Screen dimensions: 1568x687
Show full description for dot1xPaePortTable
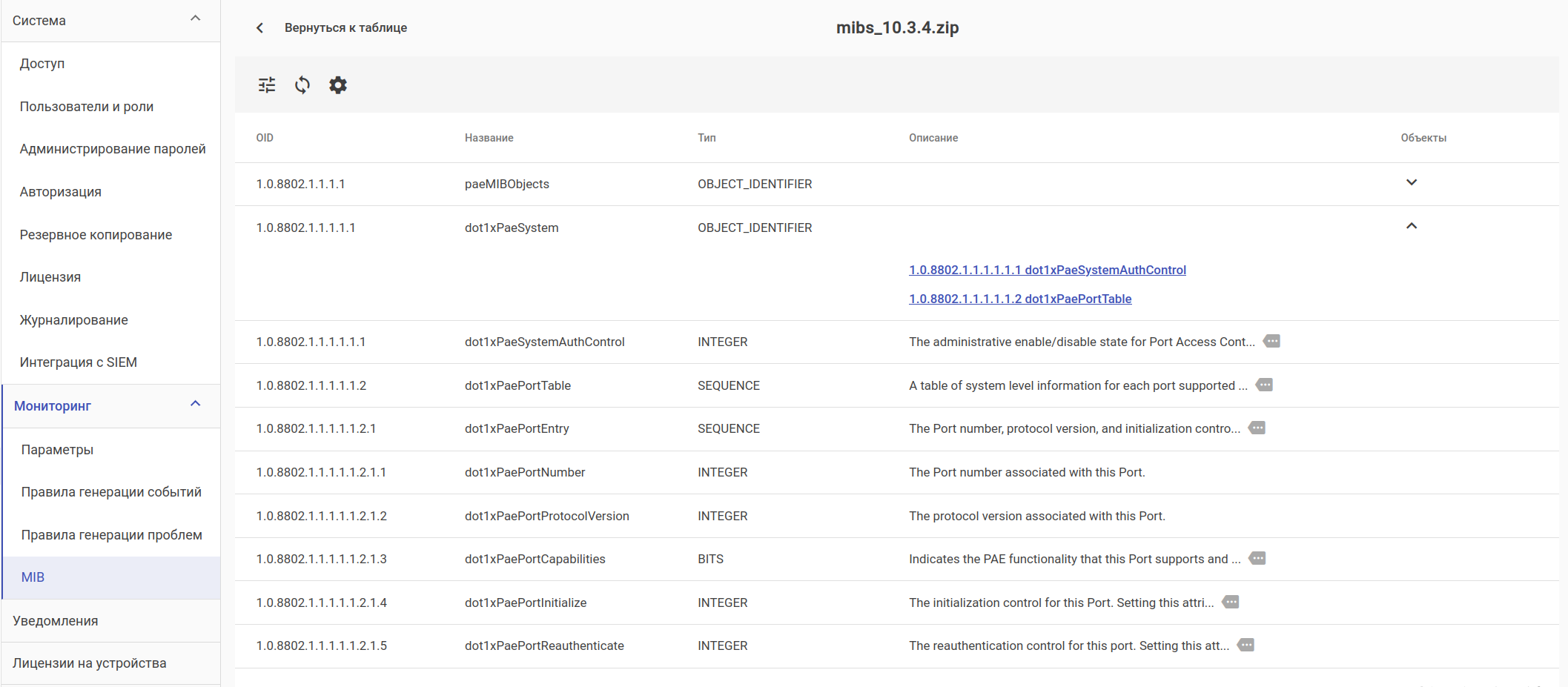click(1265, 385)
